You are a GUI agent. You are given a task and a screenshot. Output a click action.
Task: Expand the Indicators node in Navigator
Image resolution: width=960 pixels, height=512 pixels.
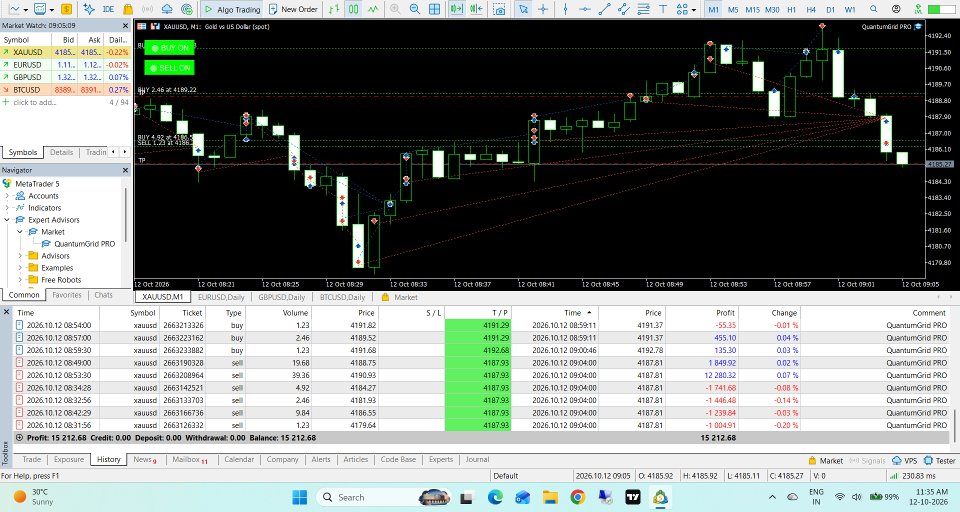pos(7,208)
